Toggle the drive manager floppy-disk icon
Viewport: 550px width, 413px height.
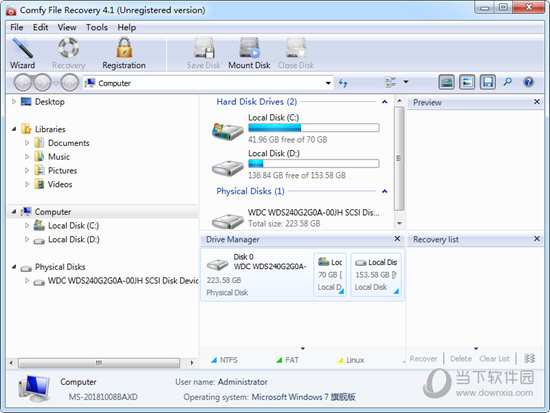pos(488,82)
